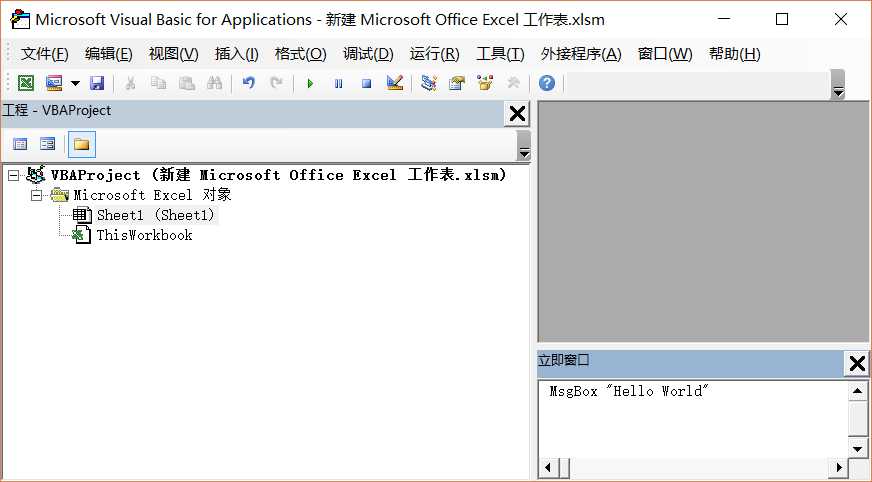Click the Paste clipboard icon
Image resolution: width=872 pixels, height=482 pixels.
click(187, 83)
